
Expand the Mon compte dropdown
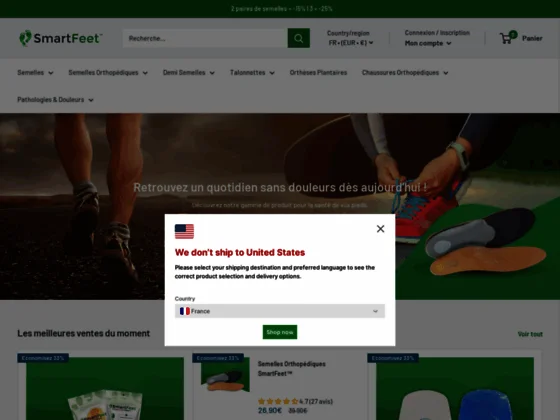point(428,43)
